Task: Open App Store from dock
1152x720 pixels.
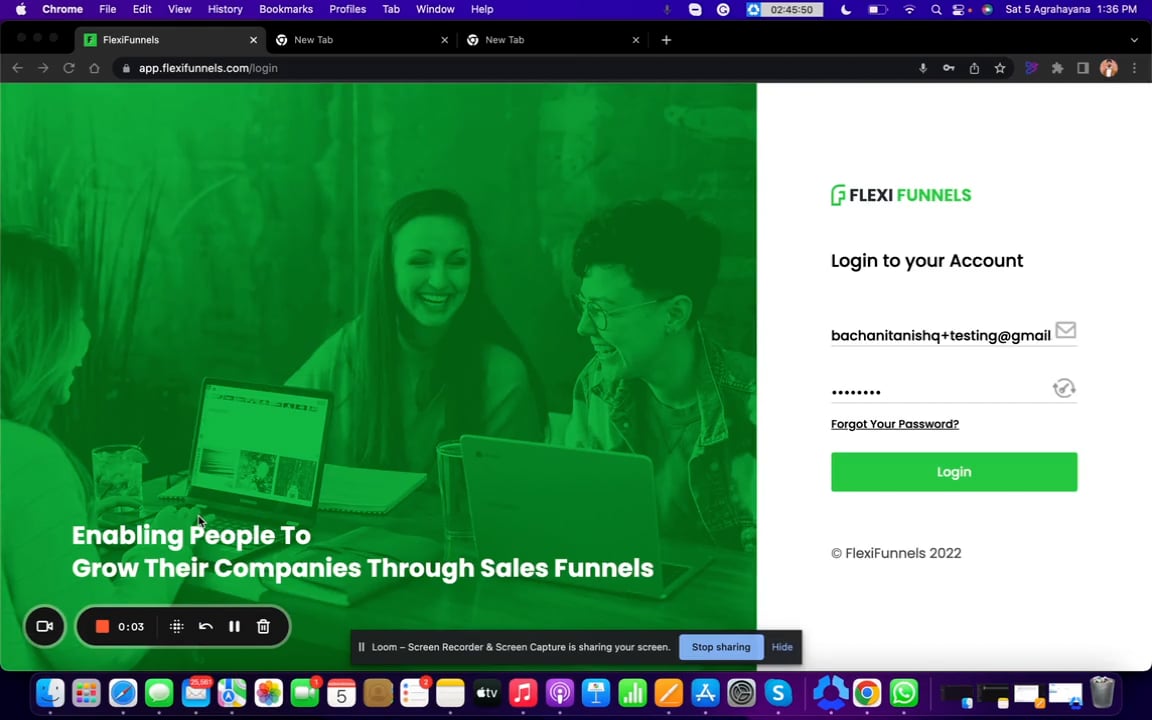Action: [x=705, y=693]
